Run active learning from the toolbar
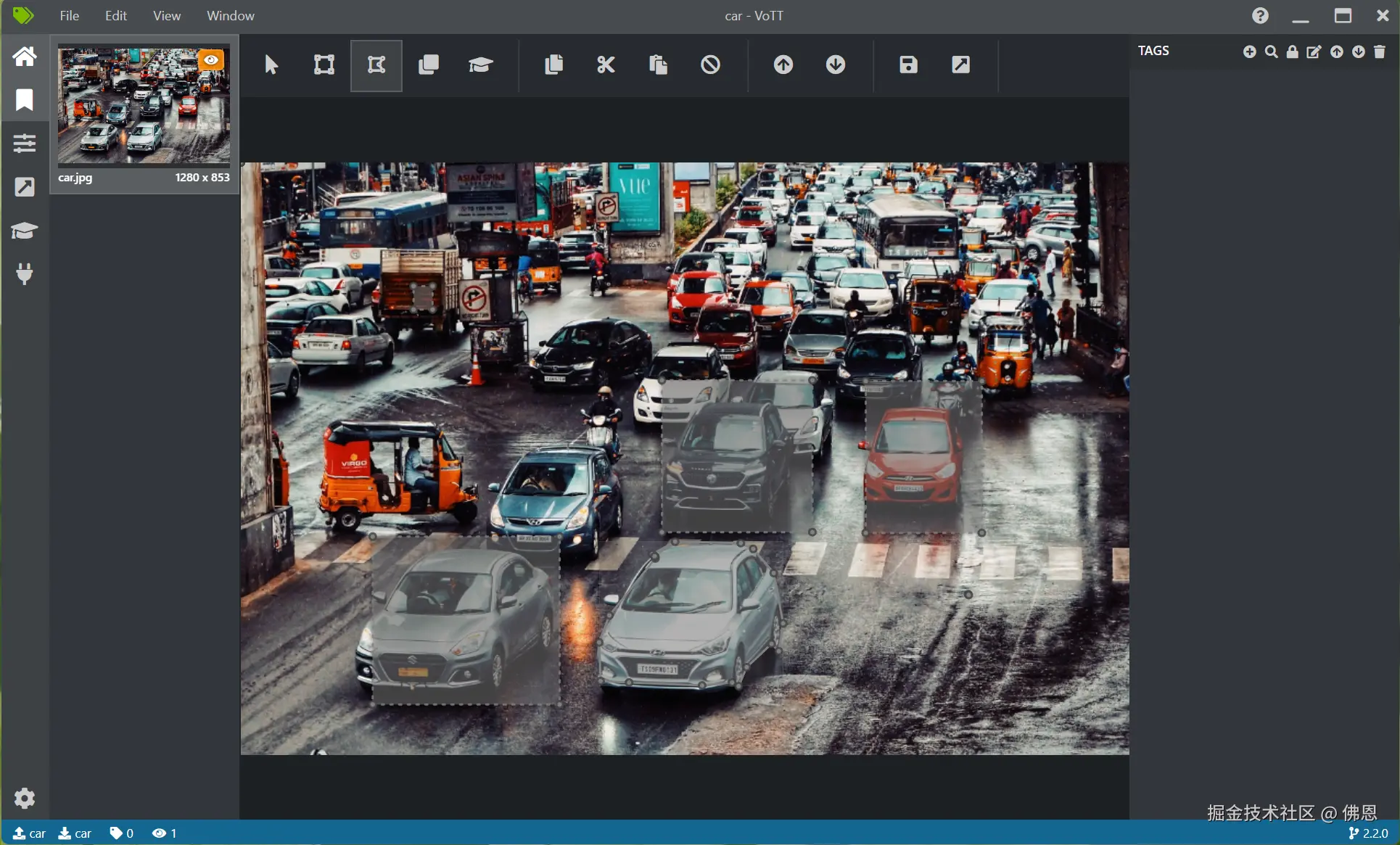1400x845 pixels. [x=480, y=65]
